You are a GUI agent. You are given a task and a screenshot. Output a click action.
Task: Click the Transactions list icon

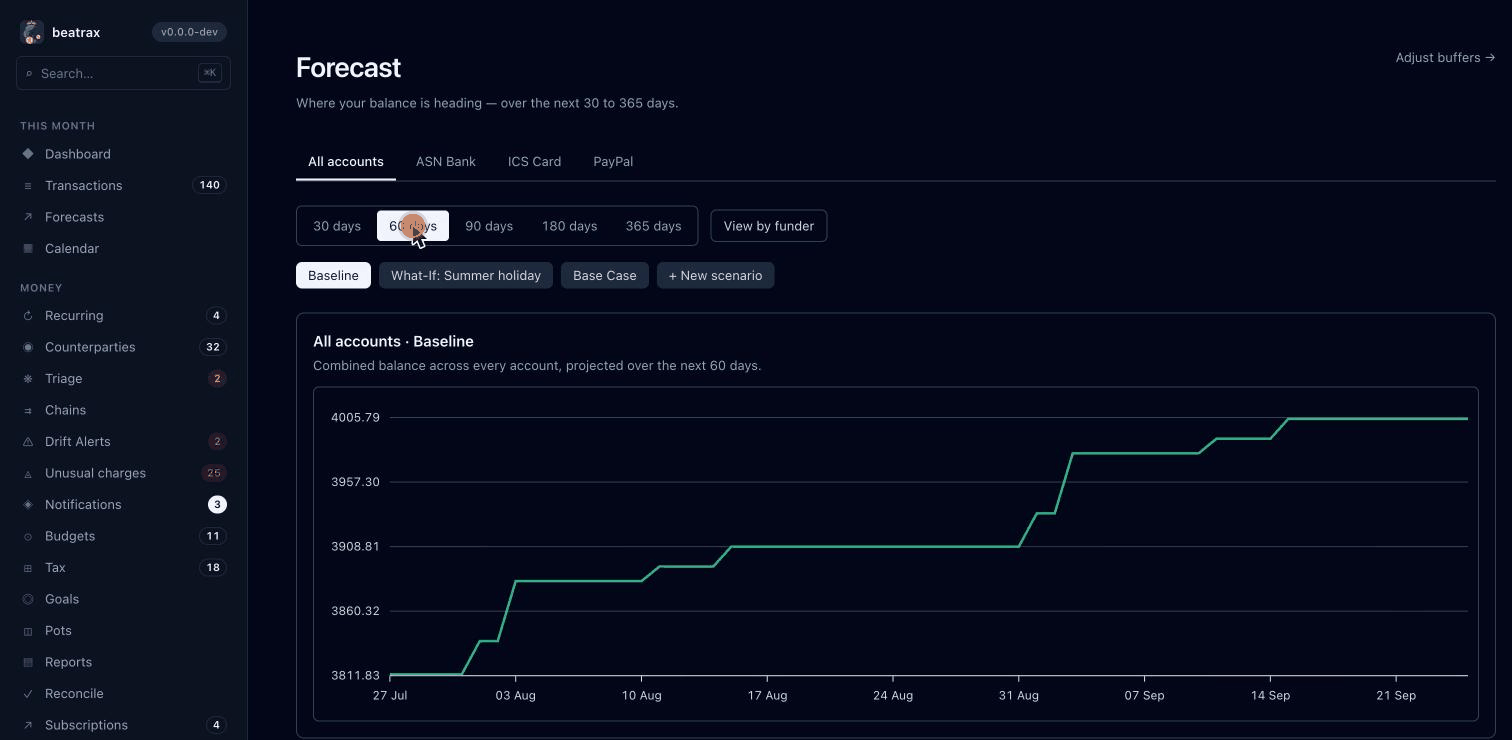pos(28,186)
